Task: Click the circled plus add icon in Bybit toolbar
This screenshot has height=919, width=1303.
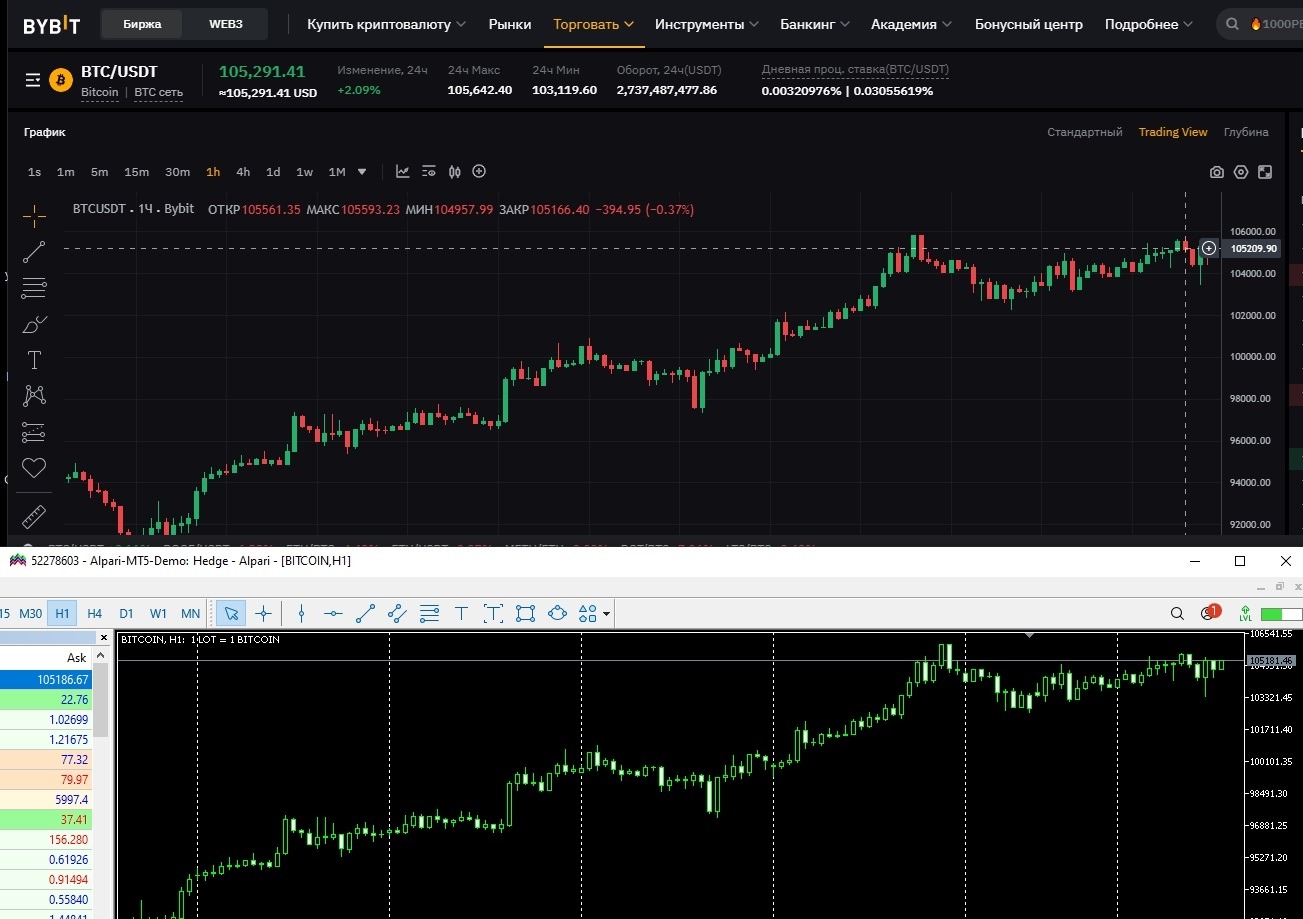Action: [479, 171]
